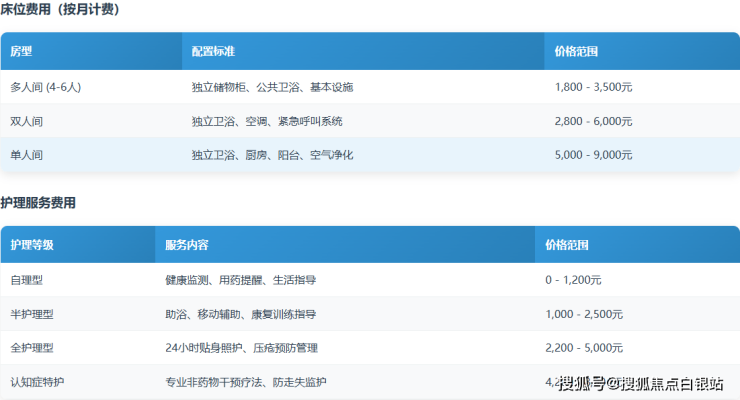Select the 2,200 - 5,000元 price cell
This screenshot has width=740, height=400.
tap(584, 348)
